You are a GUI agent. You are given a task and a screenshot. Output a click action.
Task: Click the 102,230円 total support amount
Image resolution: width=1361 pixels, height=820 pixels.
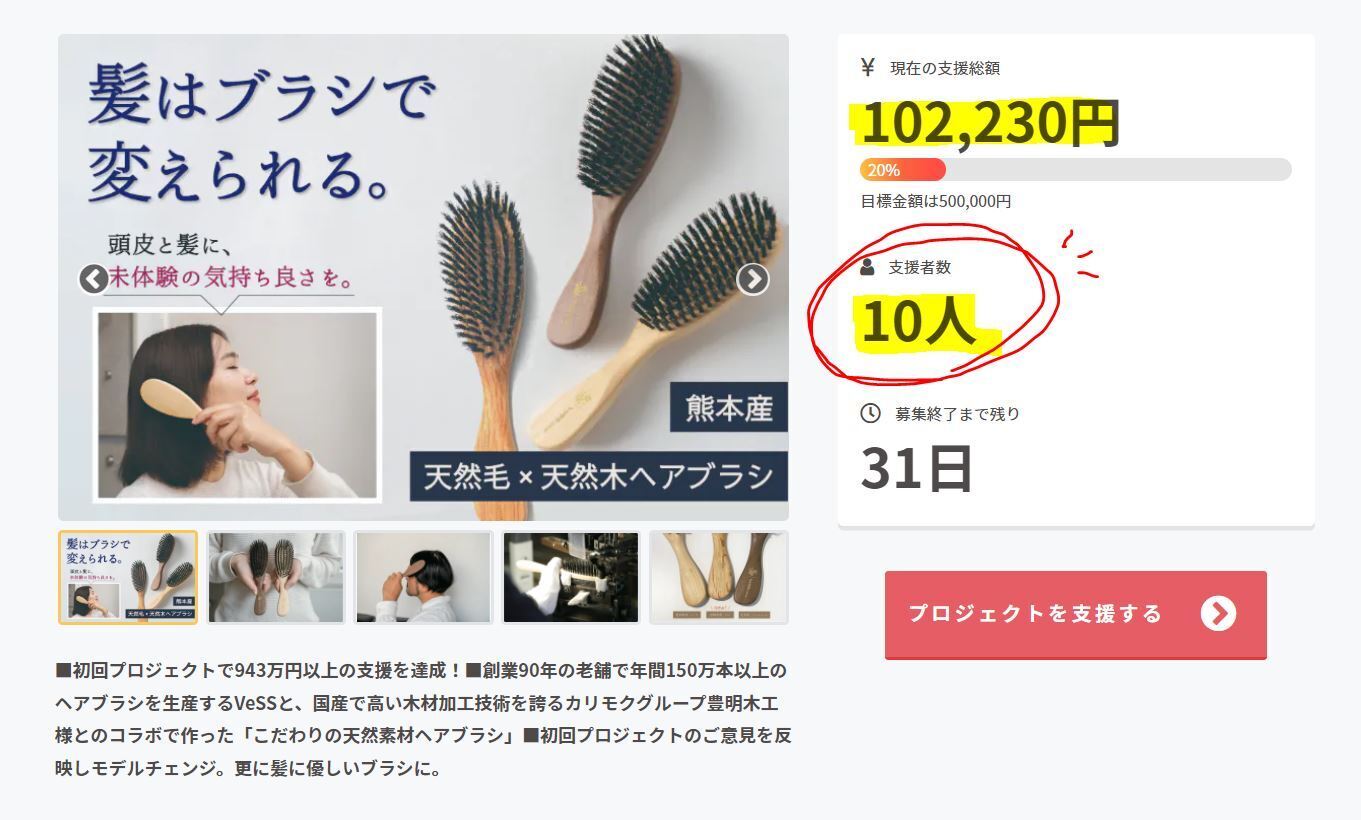point(989,123)
